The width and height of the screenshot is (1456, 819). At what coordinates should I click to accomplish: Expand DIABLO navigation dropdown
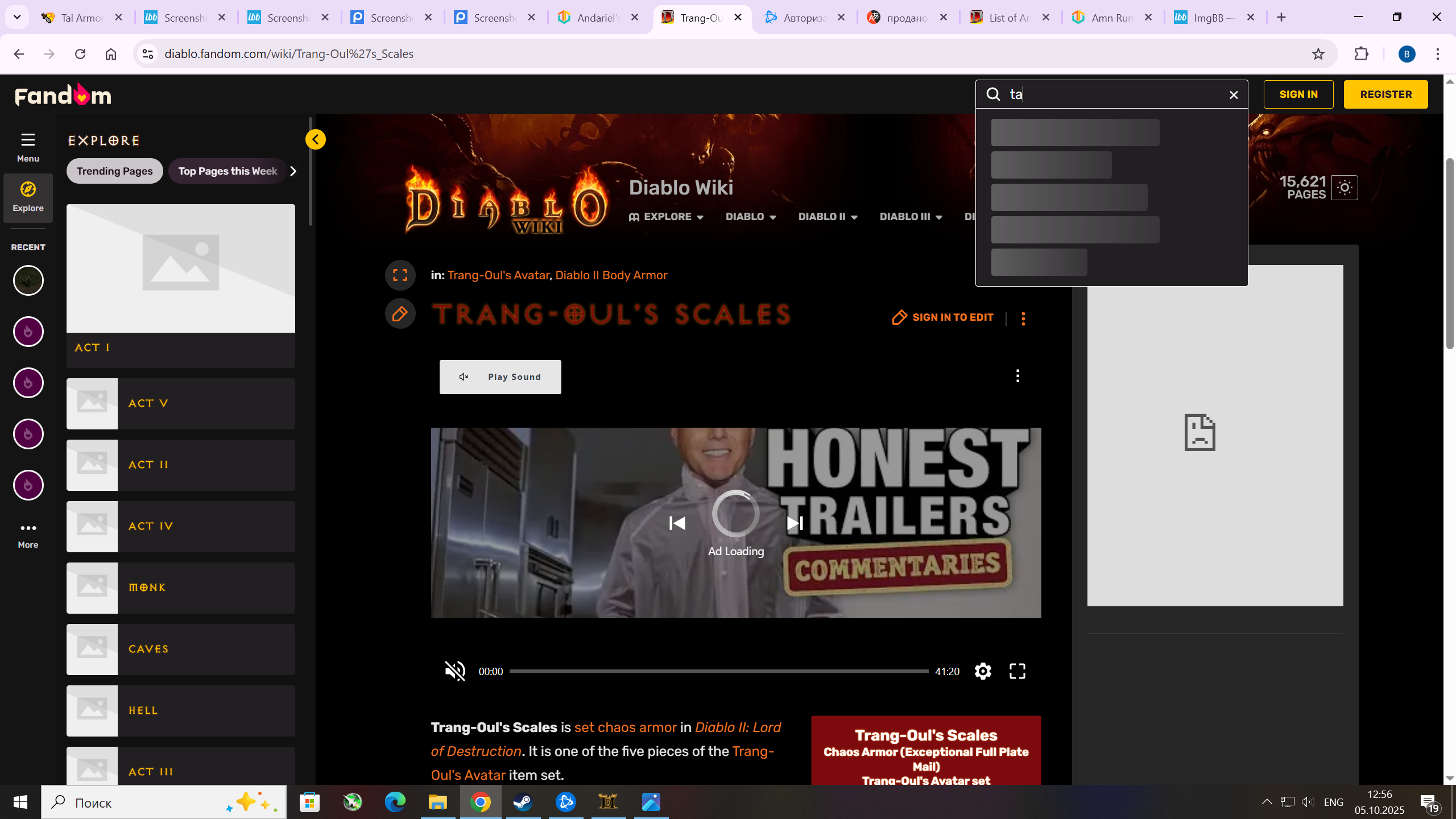[x=751, y=217]
